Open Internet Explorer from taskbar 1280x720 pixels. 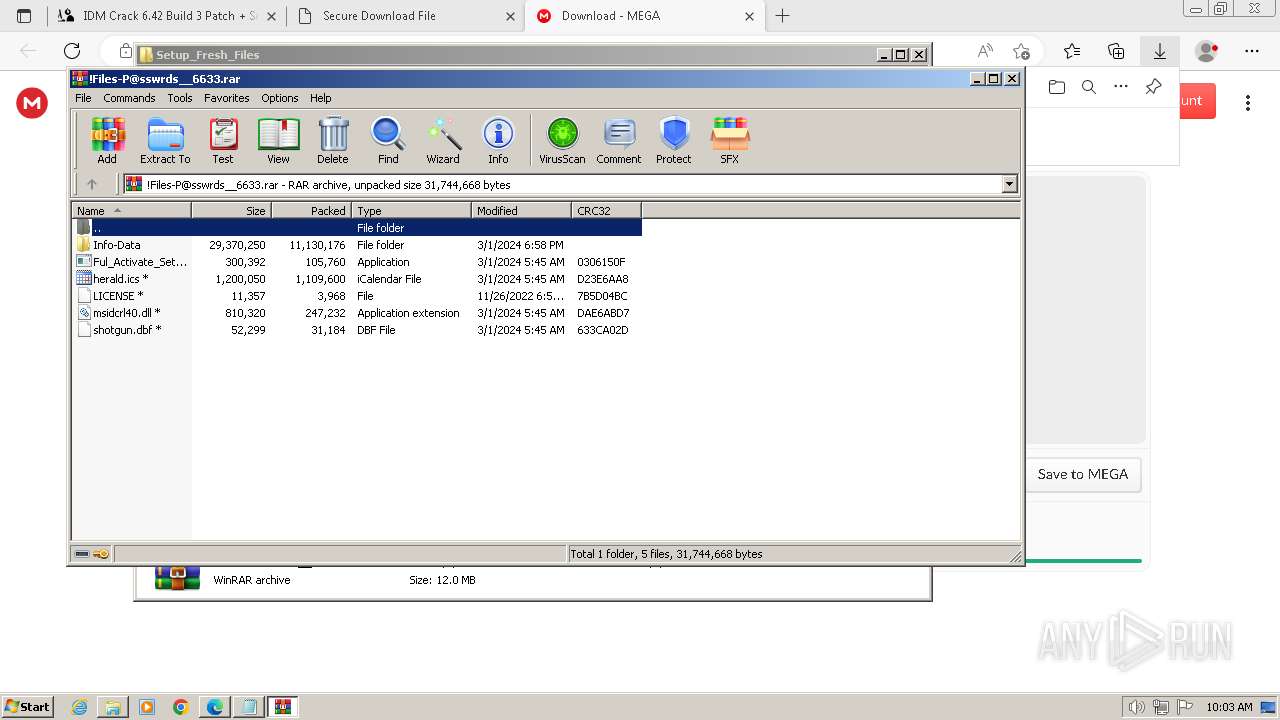(x=80, y=707)
